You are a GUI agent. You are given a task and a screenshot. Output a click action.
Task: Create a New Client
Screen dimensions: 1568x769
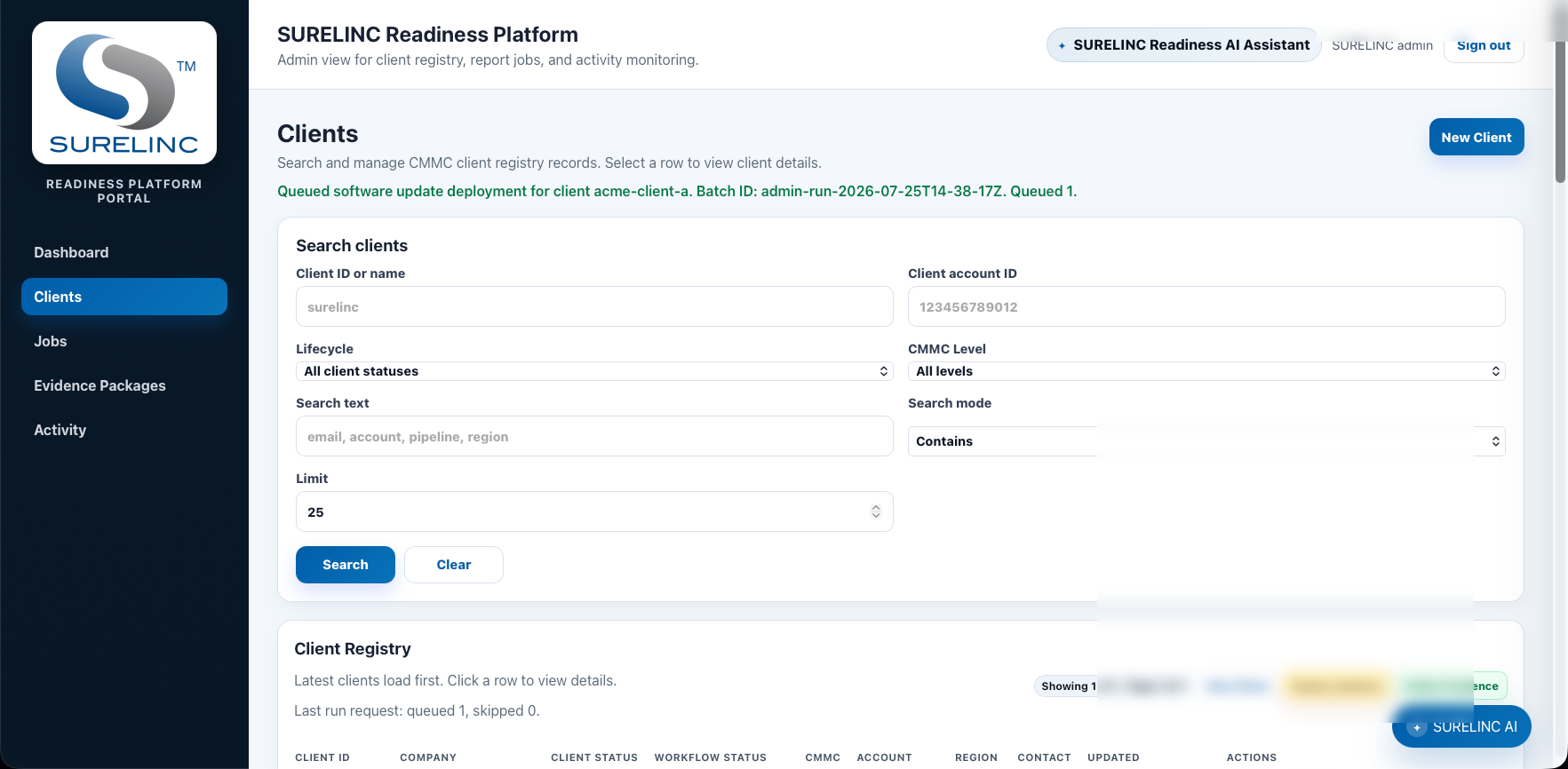(1476, 137)
